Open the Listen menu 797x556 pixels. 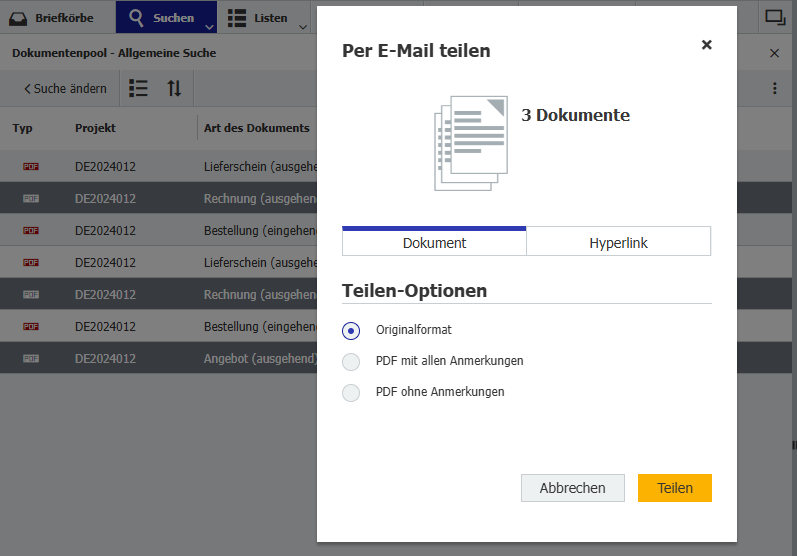point(257,18)
